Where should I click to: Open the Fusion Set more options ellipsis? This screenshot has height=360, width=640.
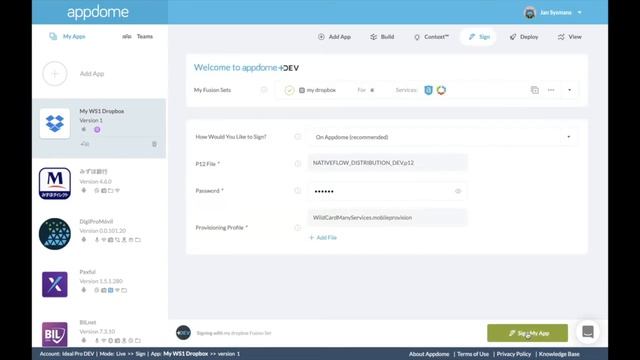coord(551,90)
